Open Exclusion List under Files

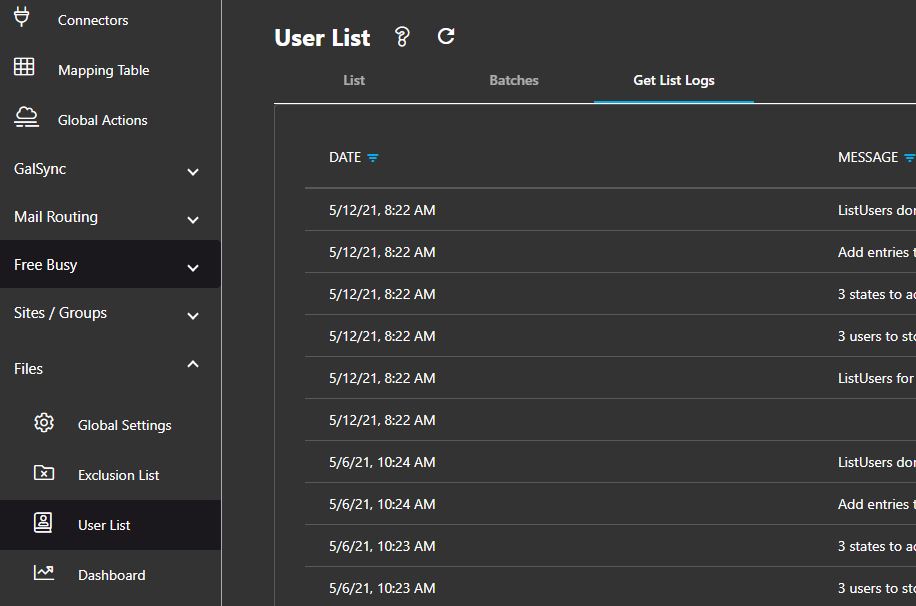point(119,475)
